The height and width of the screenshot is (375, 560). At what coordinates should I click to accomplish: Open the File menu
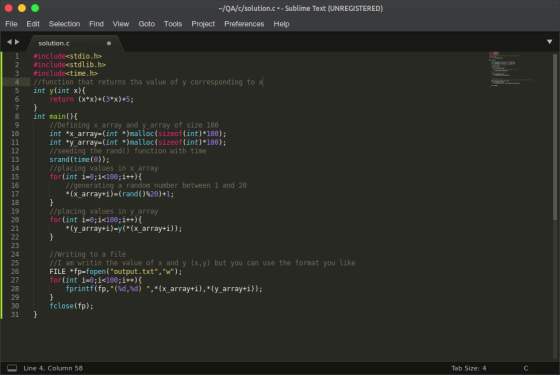[11, 24]
